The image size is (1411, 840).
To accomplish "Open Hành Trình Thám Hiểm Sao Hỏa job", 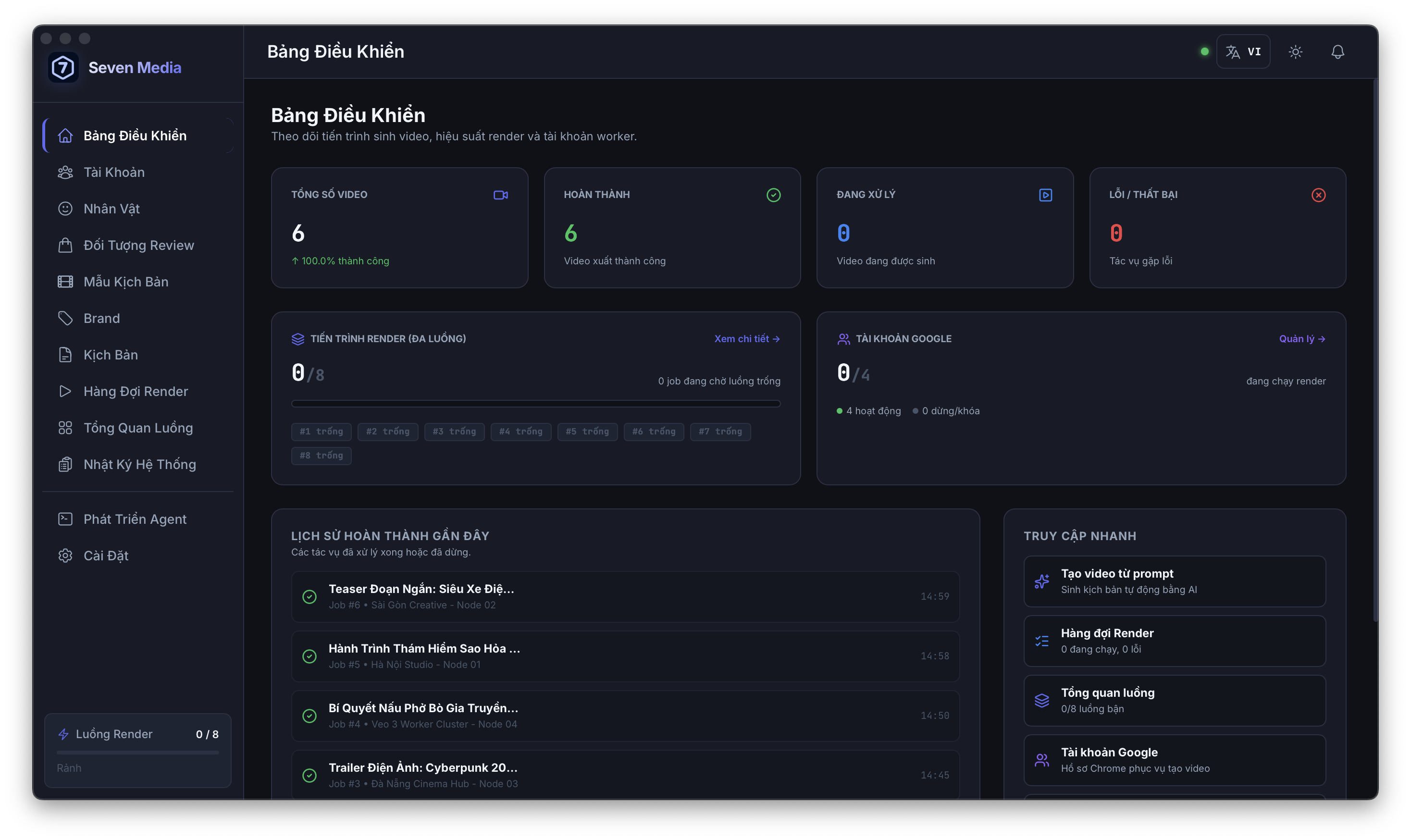I will point(625,656).
